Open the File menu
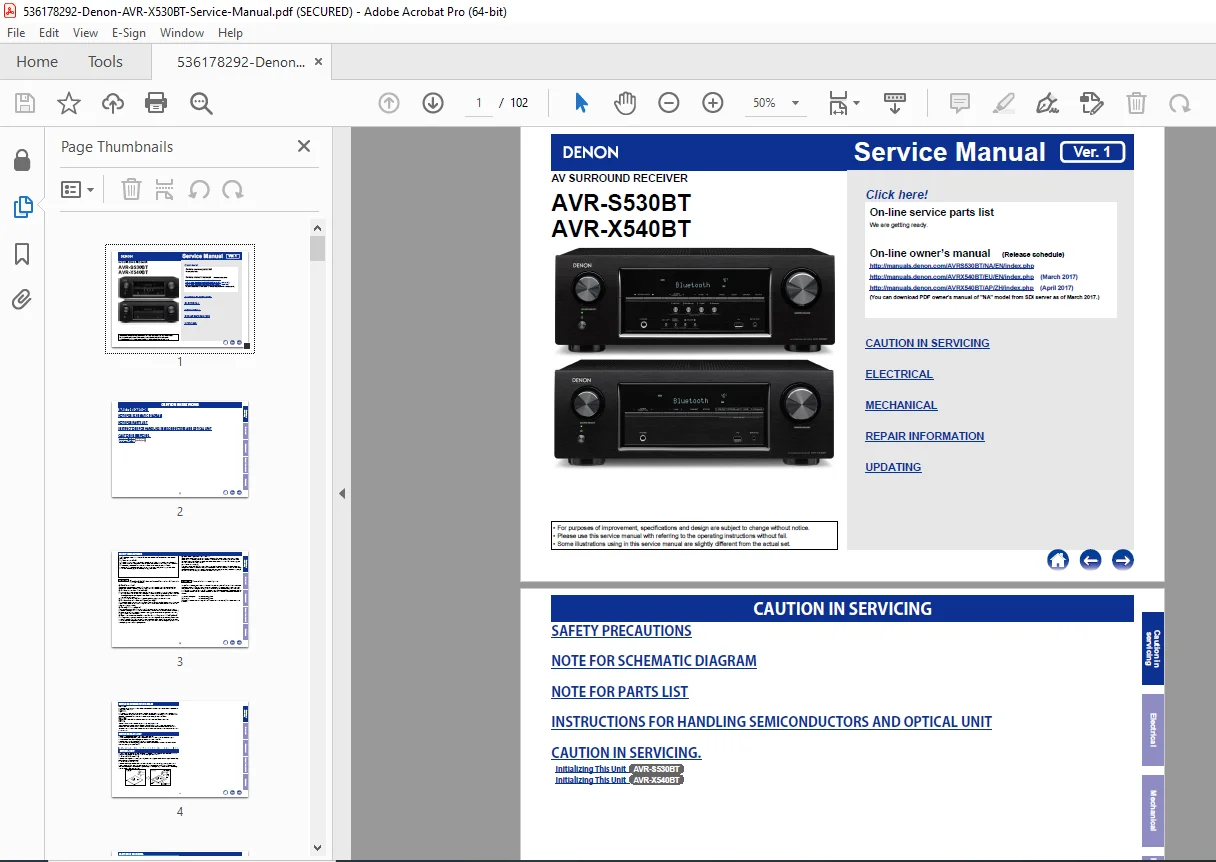 (x=16, y=32)
